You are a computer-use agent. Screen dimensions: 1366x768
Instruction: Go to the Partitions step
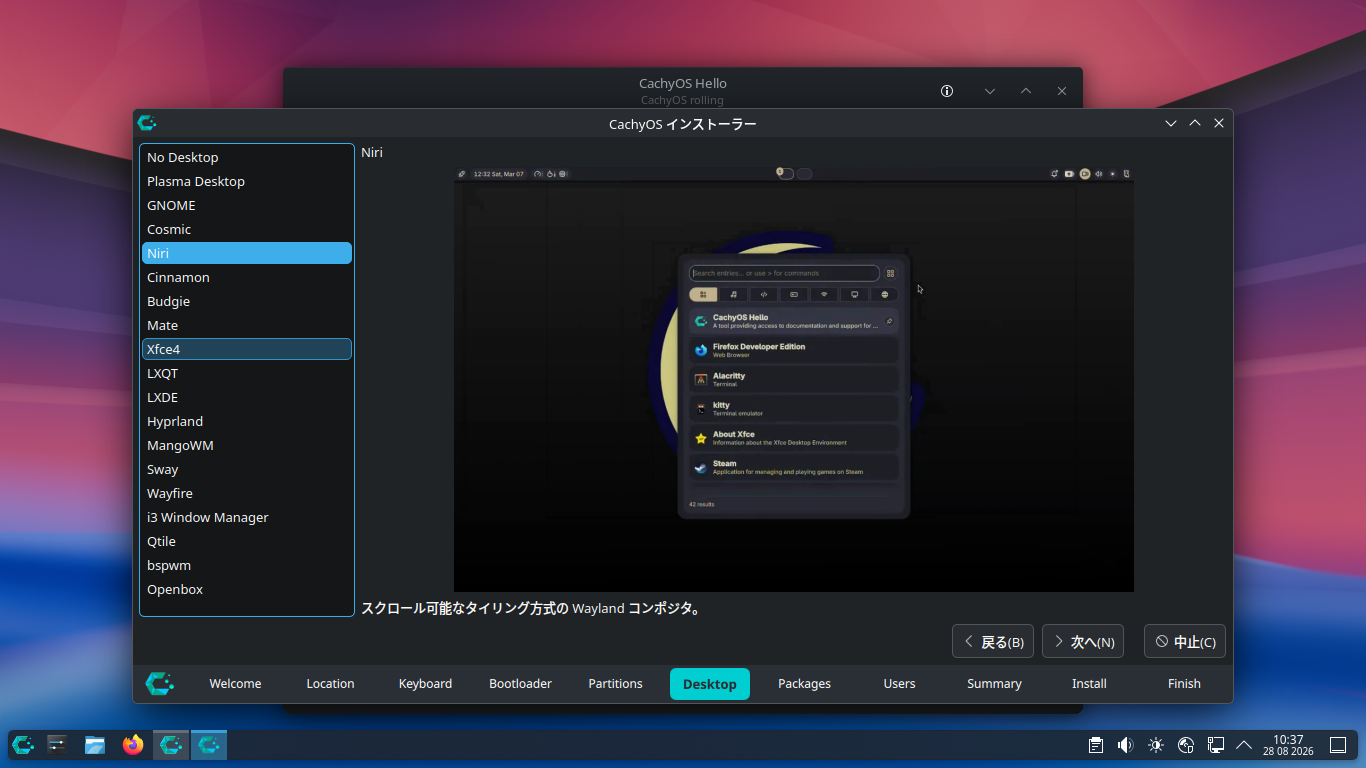coord(615,684)
